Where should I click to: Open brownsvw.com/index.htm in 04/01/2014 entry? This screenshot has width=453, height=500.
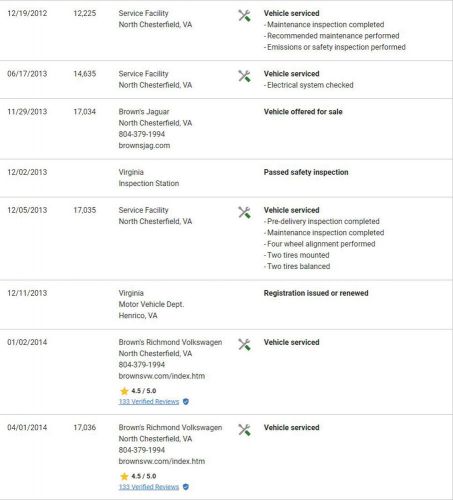162,461
